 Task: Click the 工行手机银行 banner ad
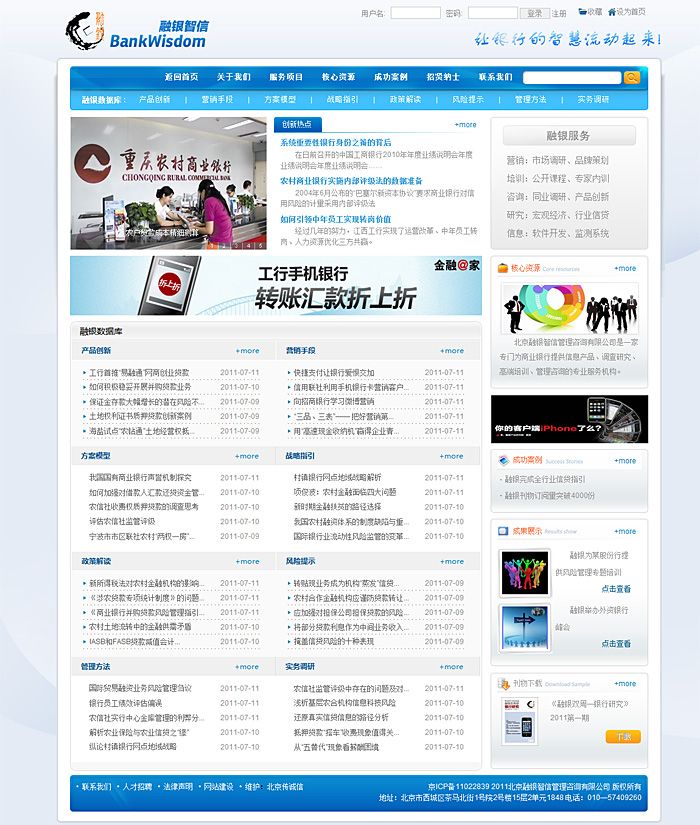click(x=276, y=286)
